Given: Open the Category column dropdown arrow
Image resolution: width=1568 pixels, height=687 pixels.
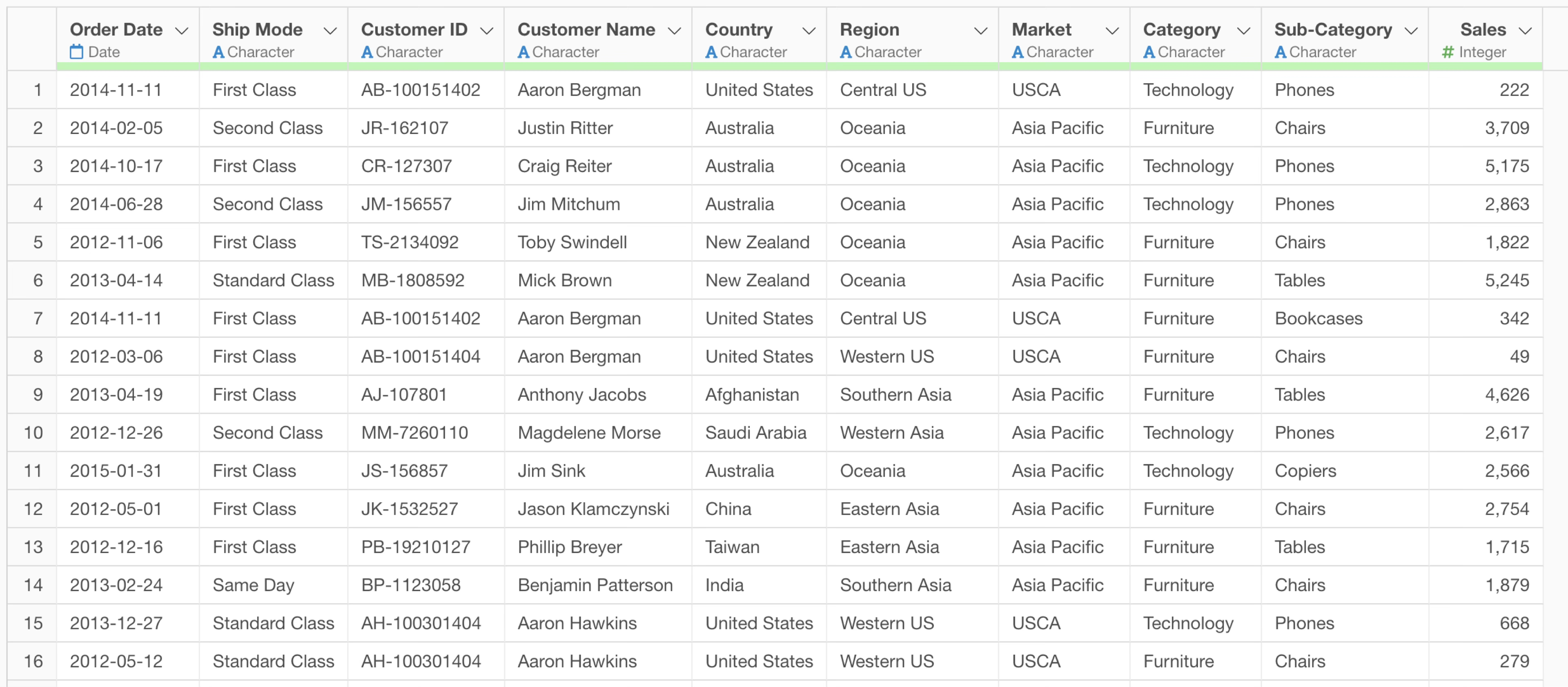Looking at the screenshot, I should click(1244, 31).
